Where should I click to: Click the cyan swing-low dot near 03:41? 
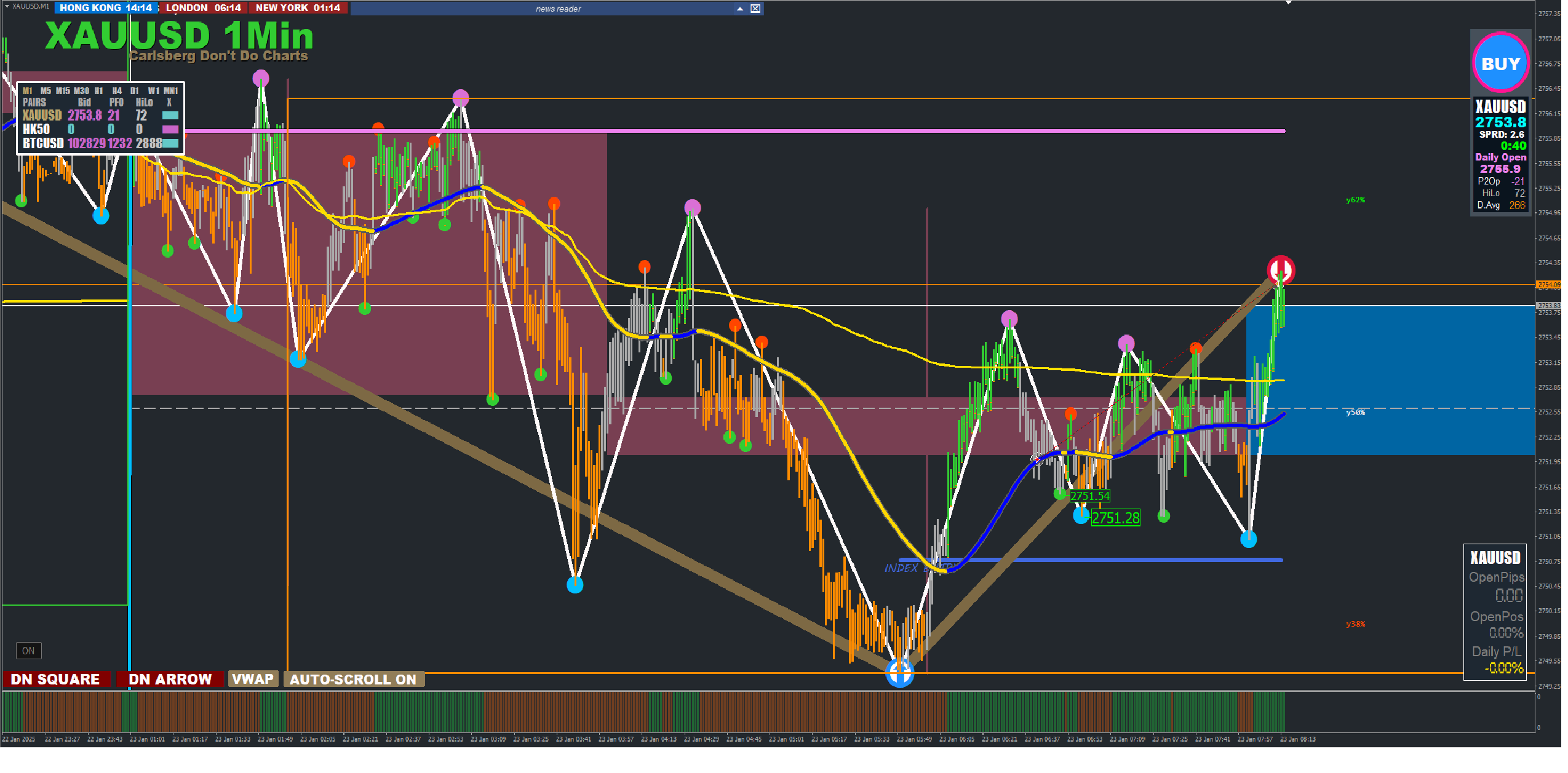click(x=575, y=585)
